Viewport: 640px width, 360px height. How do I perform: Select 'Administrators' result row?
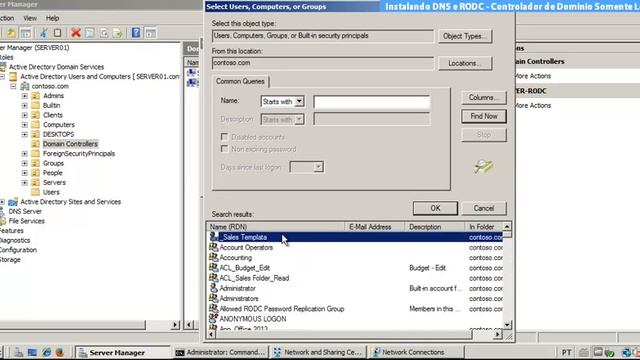point(355,298)
